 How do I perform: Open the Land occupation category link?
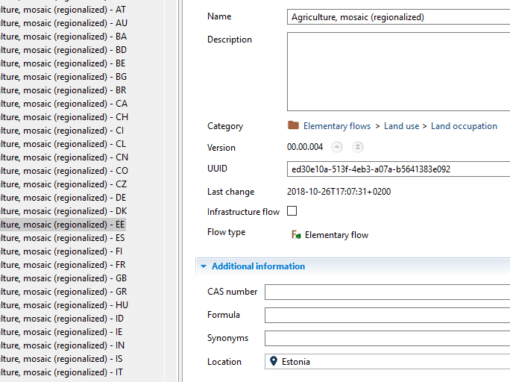(x=464, y=126)
